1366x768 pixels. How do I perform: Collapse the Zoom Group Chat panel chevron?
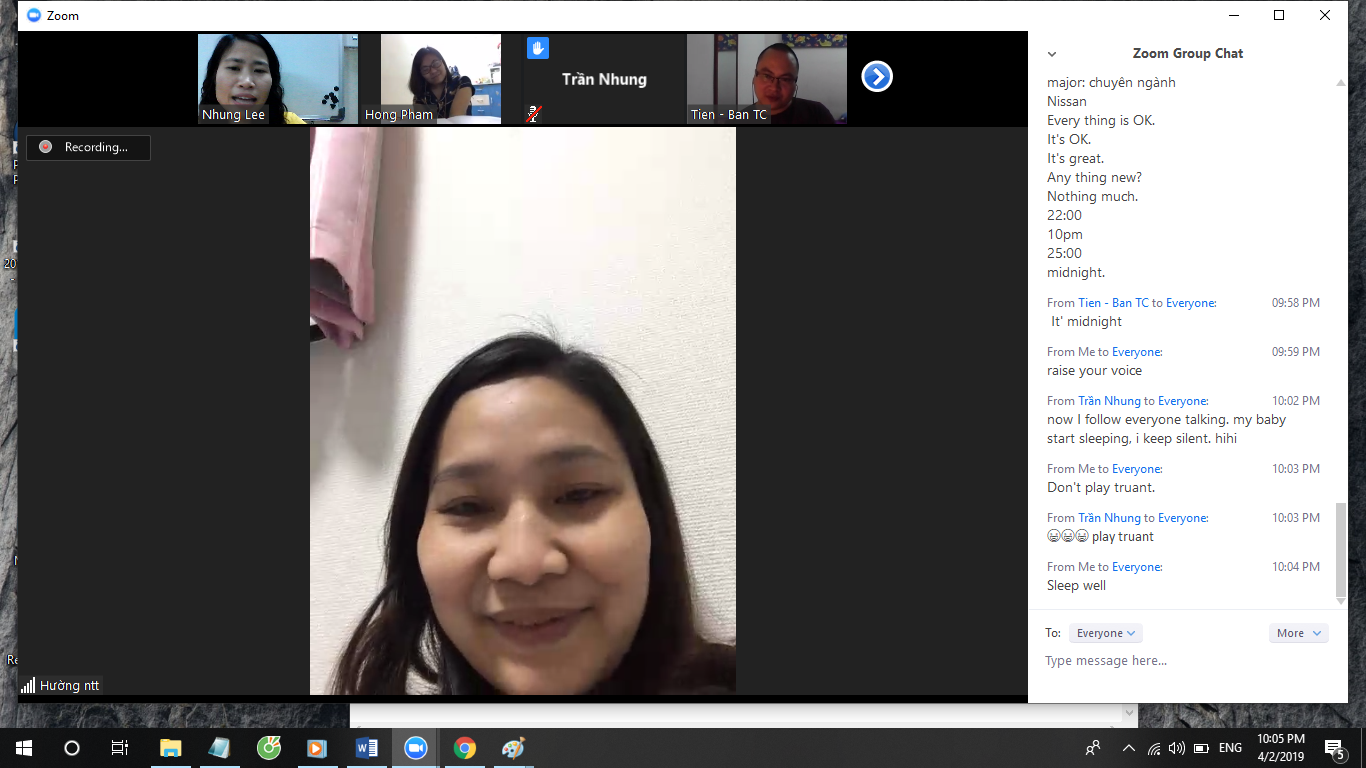pyautogui.click(x=1052, y=54)
